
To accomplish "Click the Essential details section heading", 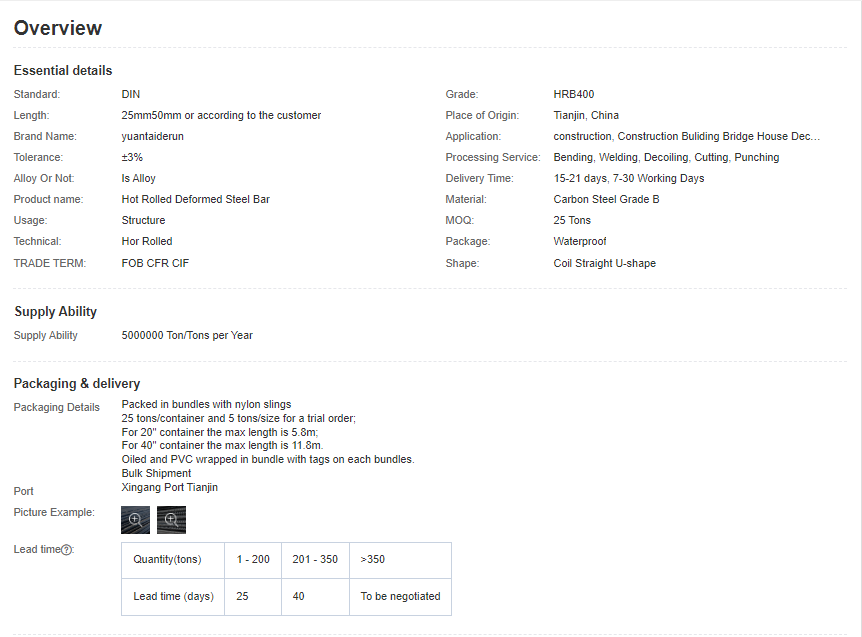I will 63,71.
